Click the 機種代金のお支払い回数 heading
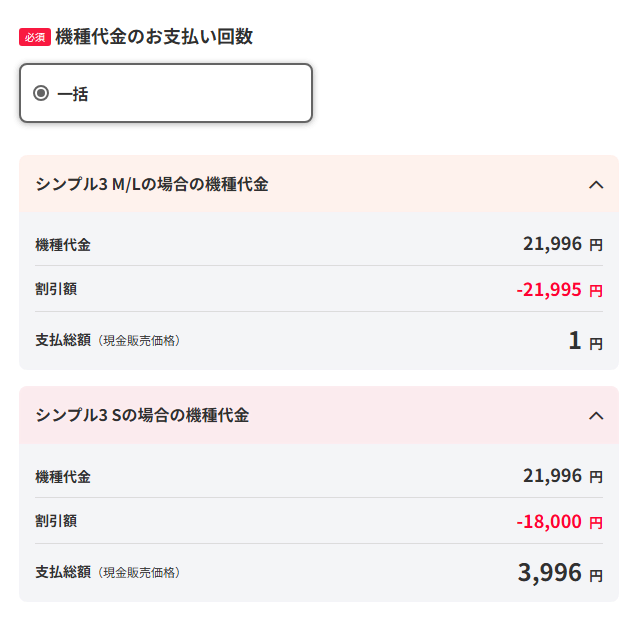The width and height of the screenshot is (633, 618). 154,36
